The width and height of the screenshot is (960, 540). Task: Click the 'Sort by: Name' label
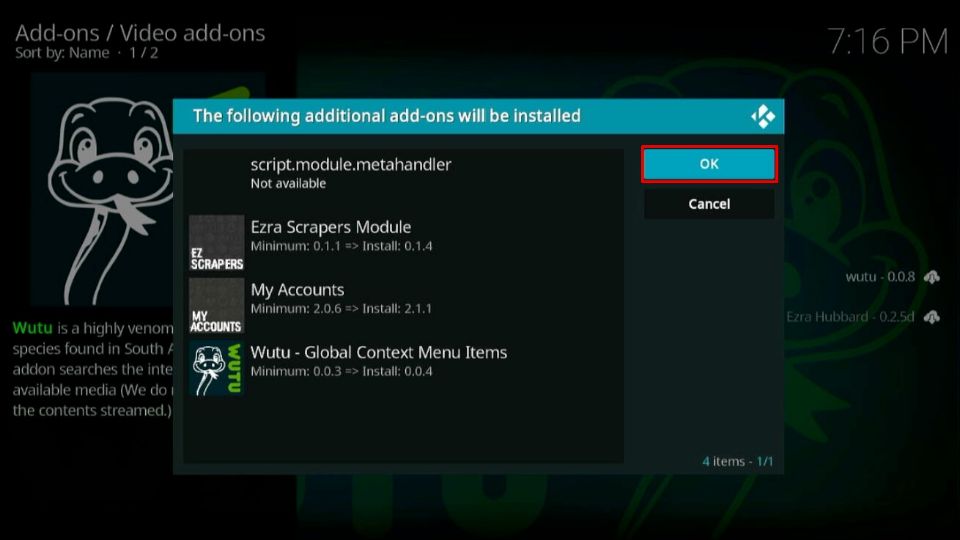(62, 53)
